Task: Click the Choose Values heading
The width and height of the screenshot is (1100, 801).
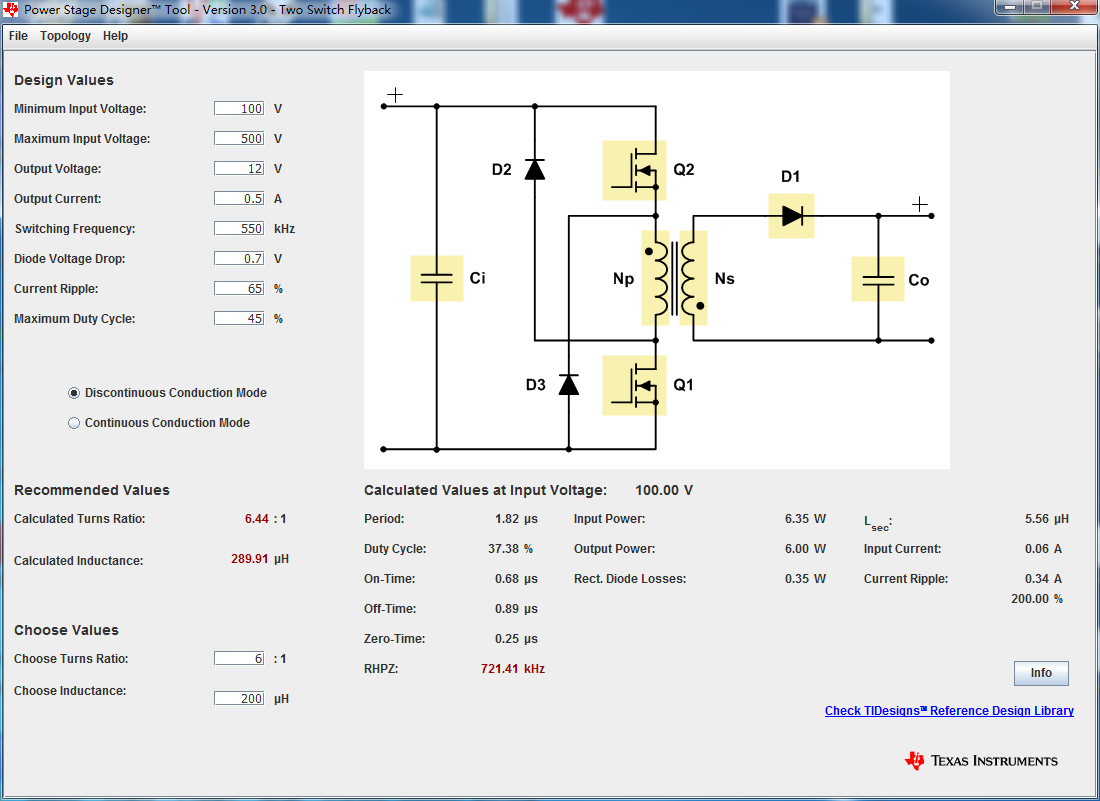Action: [x=67, y=630]
